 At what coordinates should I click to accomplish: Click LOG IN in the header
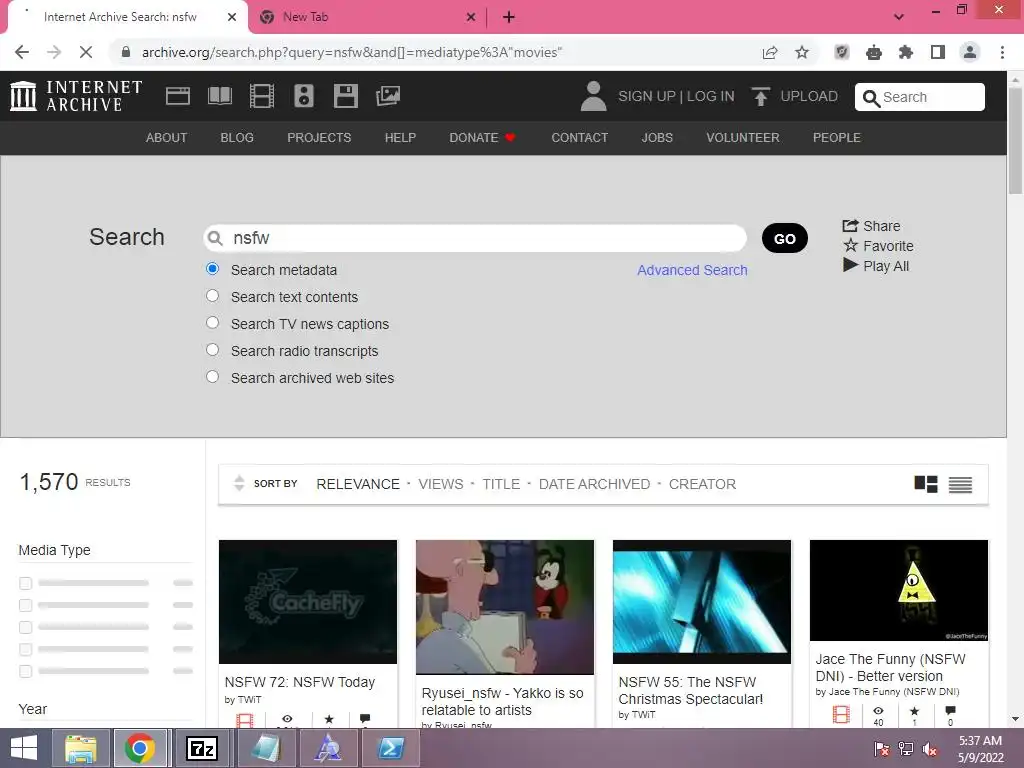pyautogui.click(x=711, y=96)
